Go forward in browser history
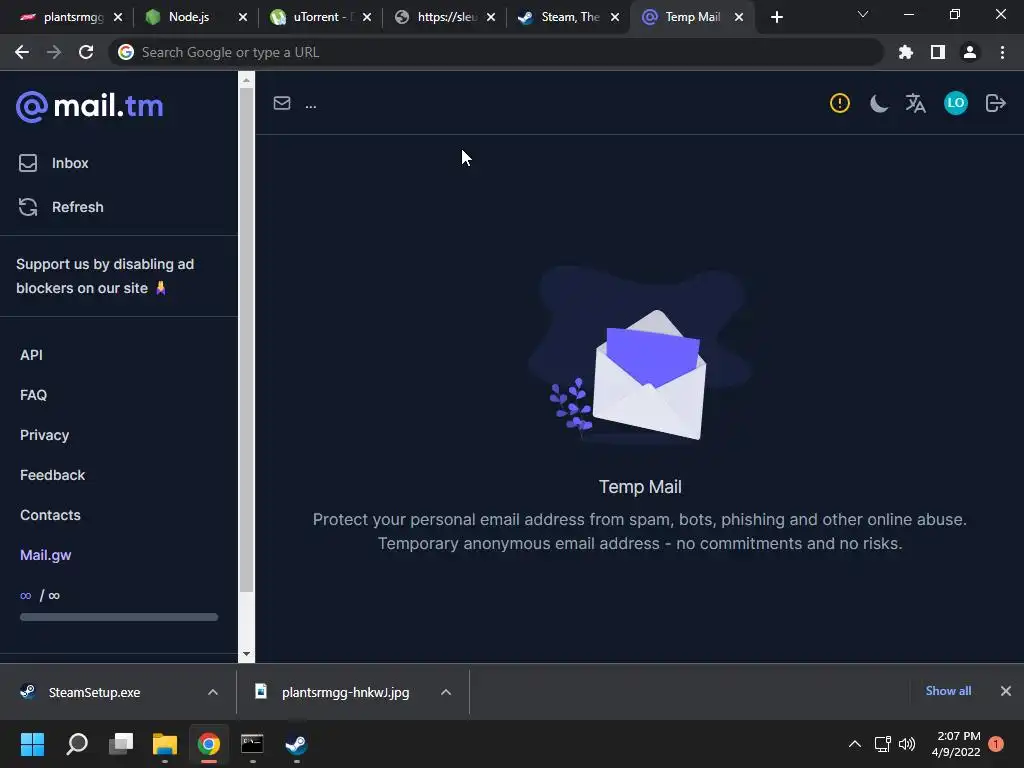This screenshot has height=768, width=1024. point(54,52)
